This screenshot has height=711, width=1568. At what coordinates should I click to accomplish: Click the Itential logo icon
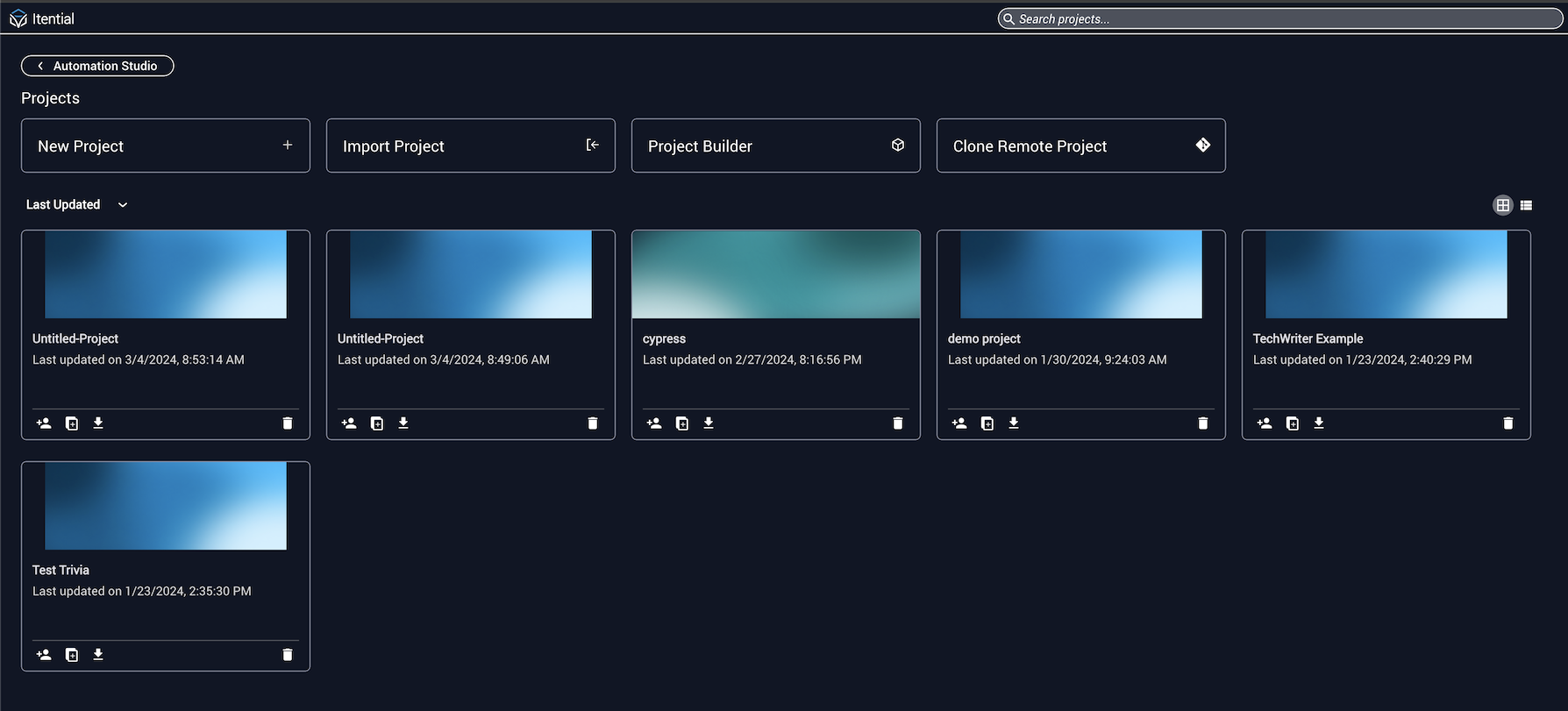18,18
